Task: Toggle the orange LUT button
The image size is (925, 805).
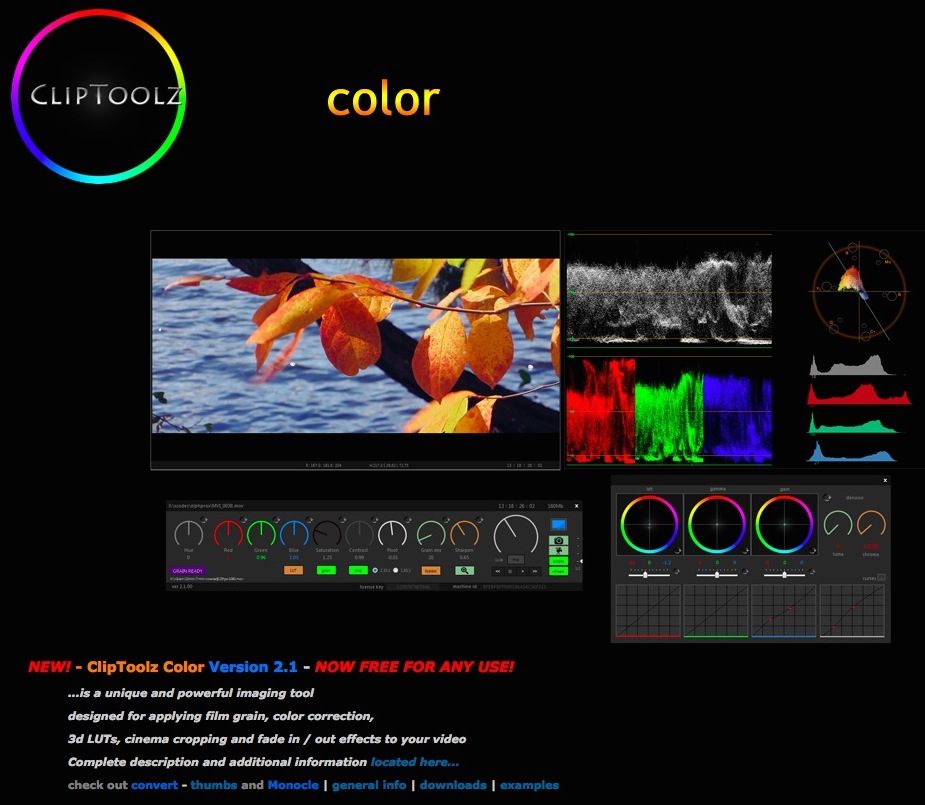Action: tap(293, 570)
